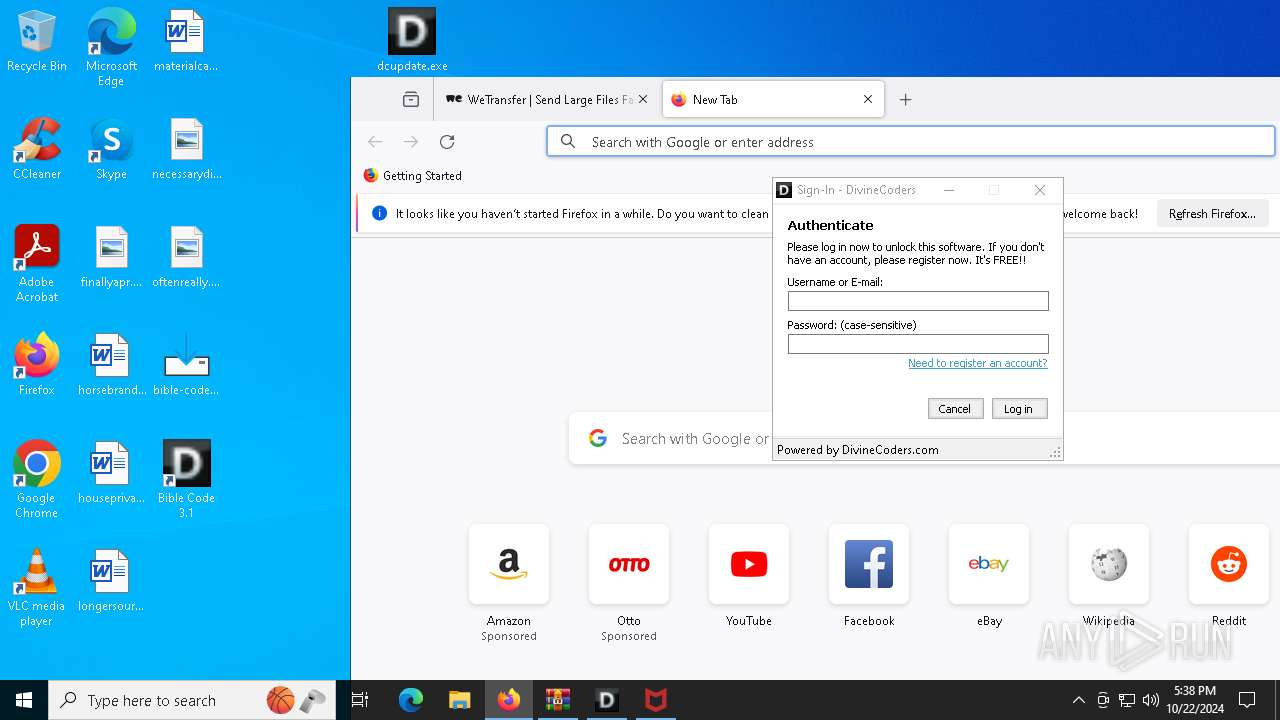Close the WeTransfer tab
This screenshot has height=720, width=1280.
click(x=643, y=99)
